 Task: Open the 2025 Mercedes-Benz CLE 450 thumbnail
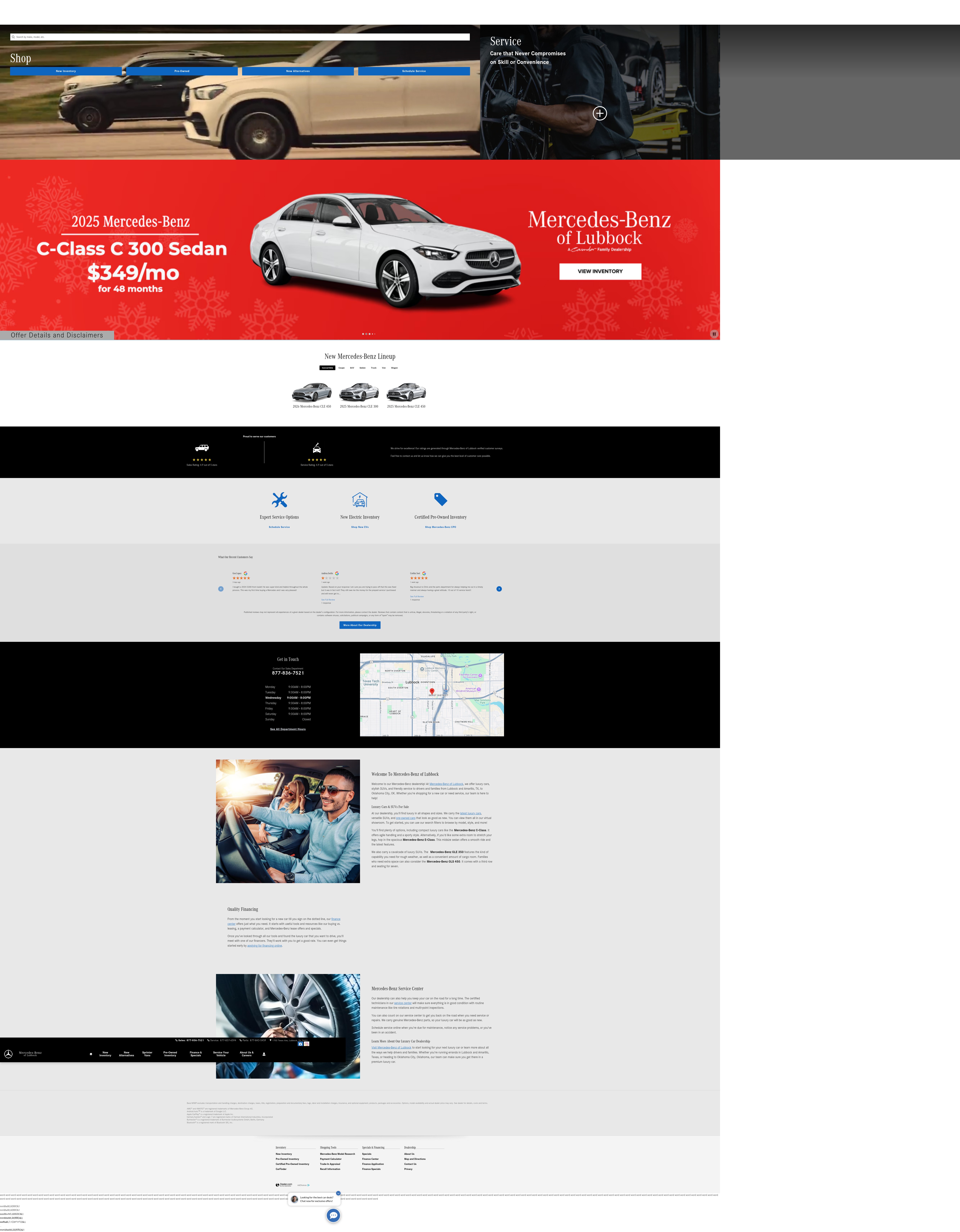[x=406, y=392]
